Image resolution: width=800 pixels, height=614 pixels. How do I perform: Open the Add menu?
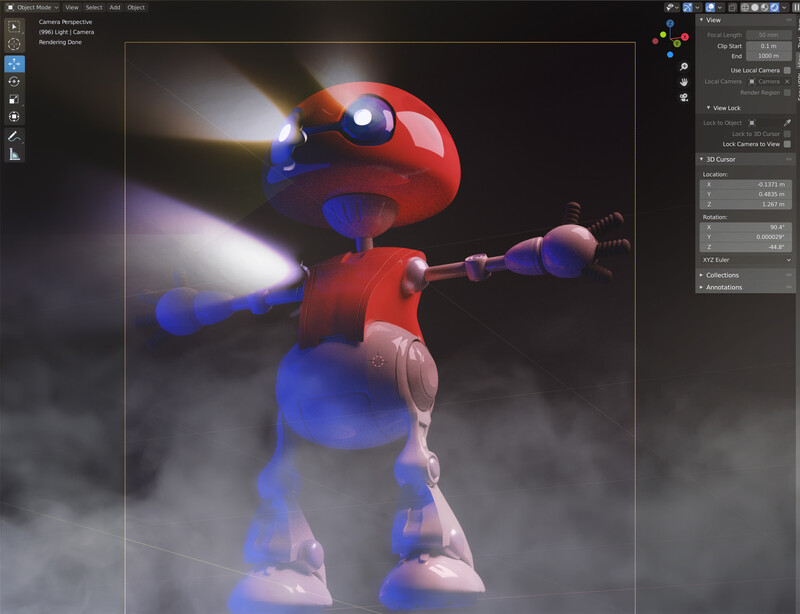tap(115, 8)
